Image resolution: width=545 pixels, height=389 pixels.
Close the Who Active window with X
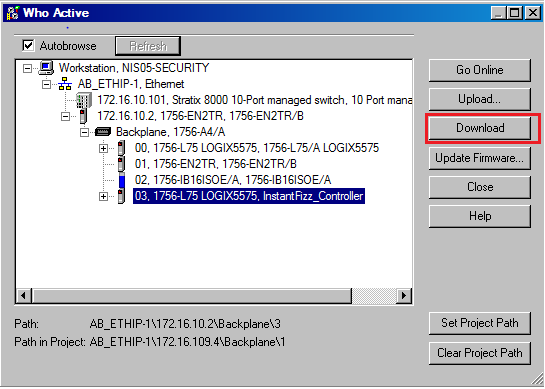[532, 13]
